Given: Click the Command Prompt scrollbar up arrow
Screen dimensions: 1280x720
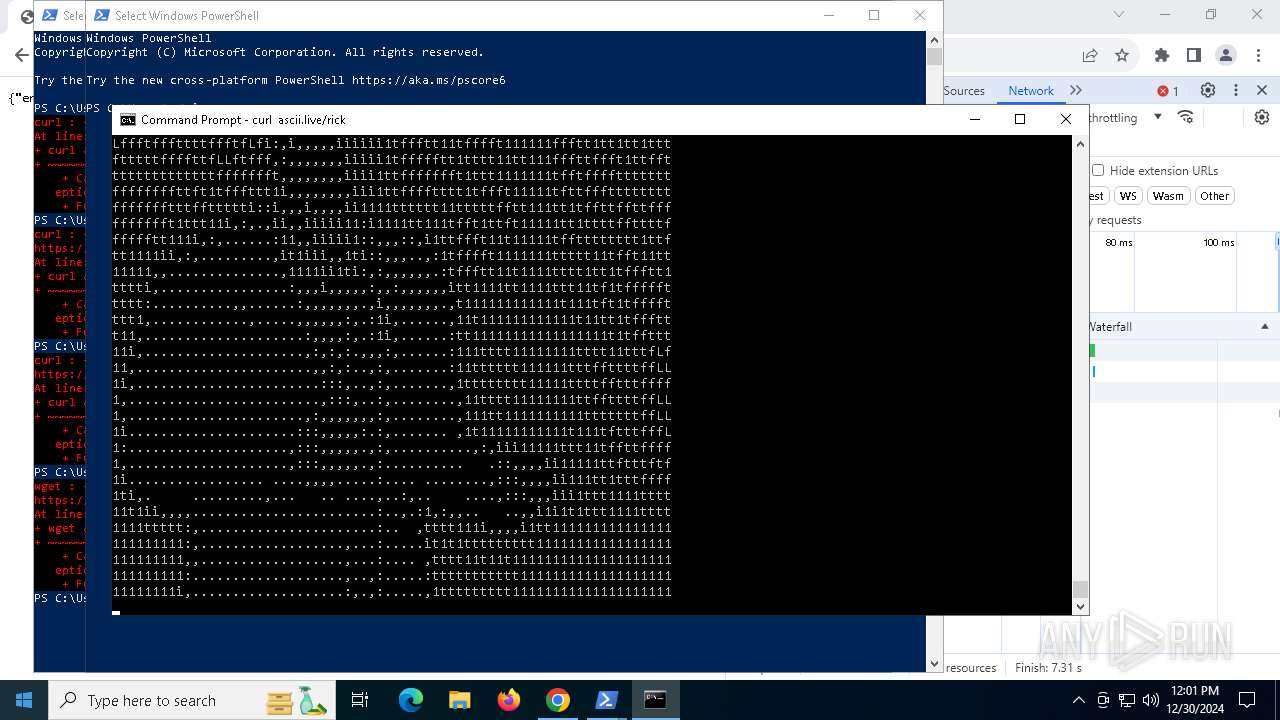Looking at the screenshot, I should tap(1080, 144).
